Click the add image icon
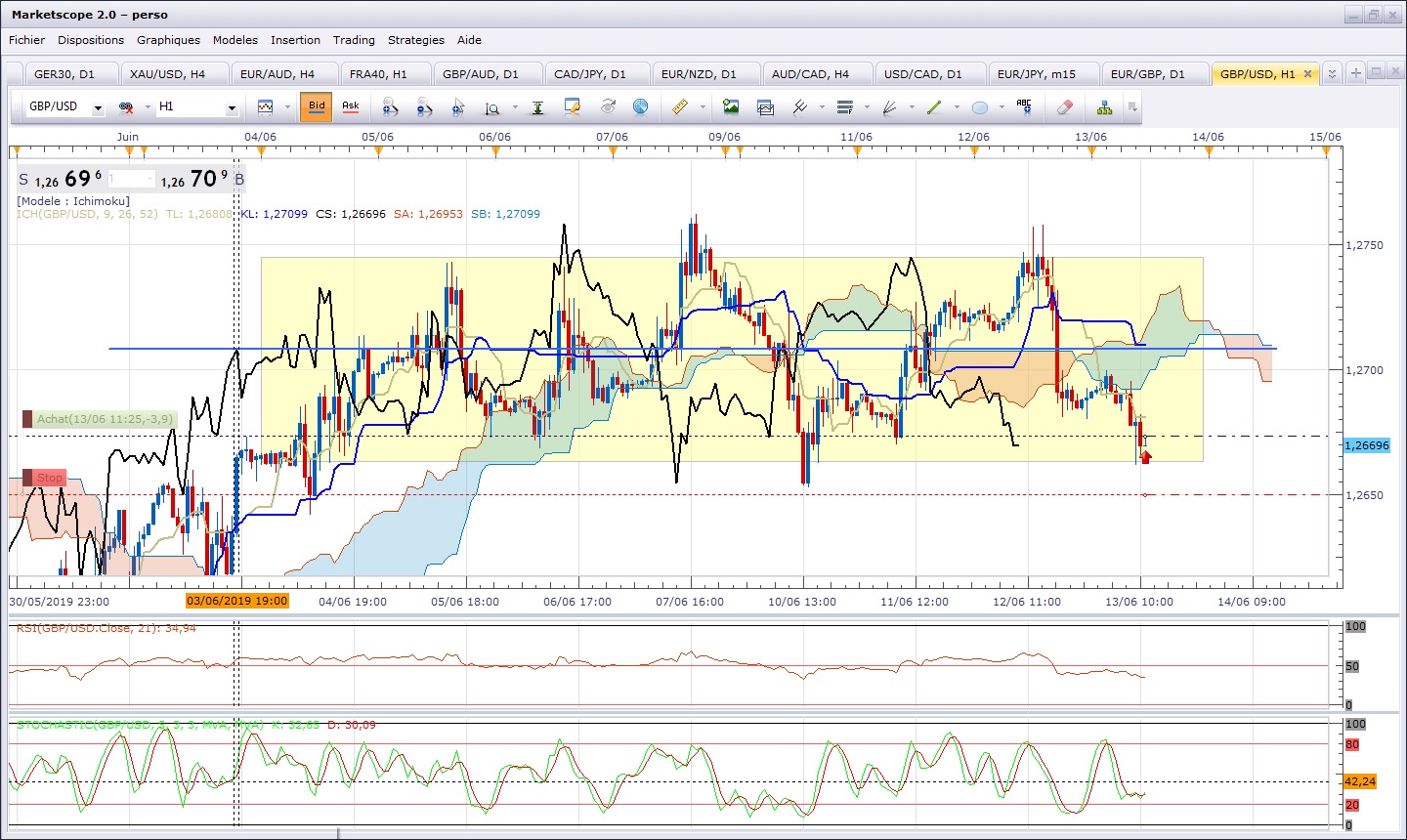The image size is (1407, 840). 731,106
